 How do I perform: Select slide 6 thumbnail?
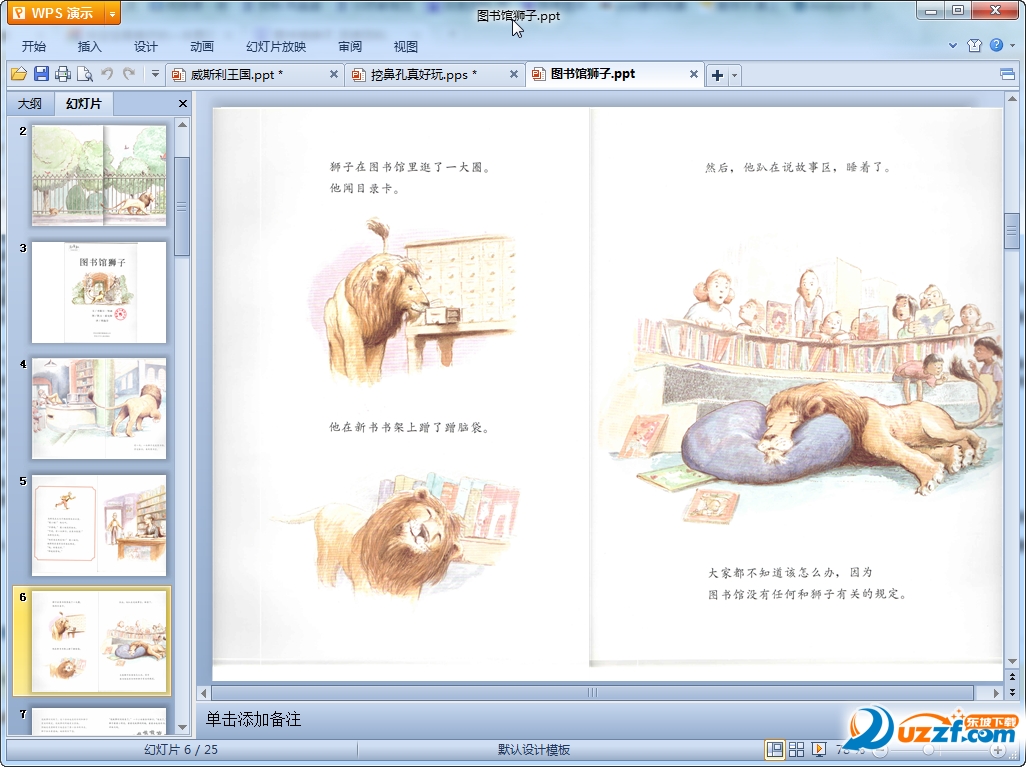coord(99,641)
